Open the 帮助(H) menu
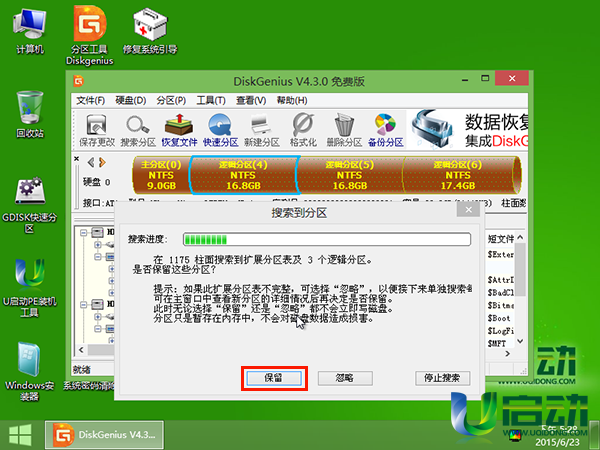This screenshot has height=450, width=600. coord(292,101)
